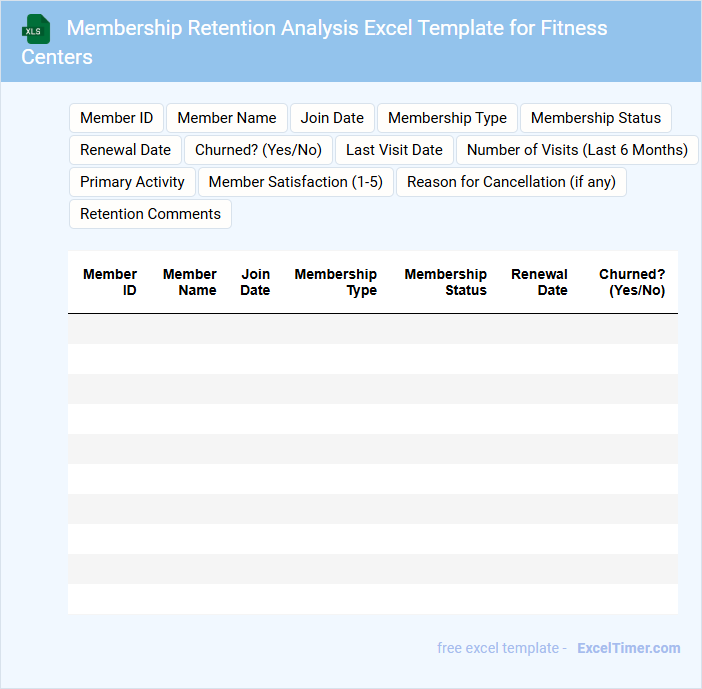Click Member Satisfaction (1-5) tag

(295, 182)
